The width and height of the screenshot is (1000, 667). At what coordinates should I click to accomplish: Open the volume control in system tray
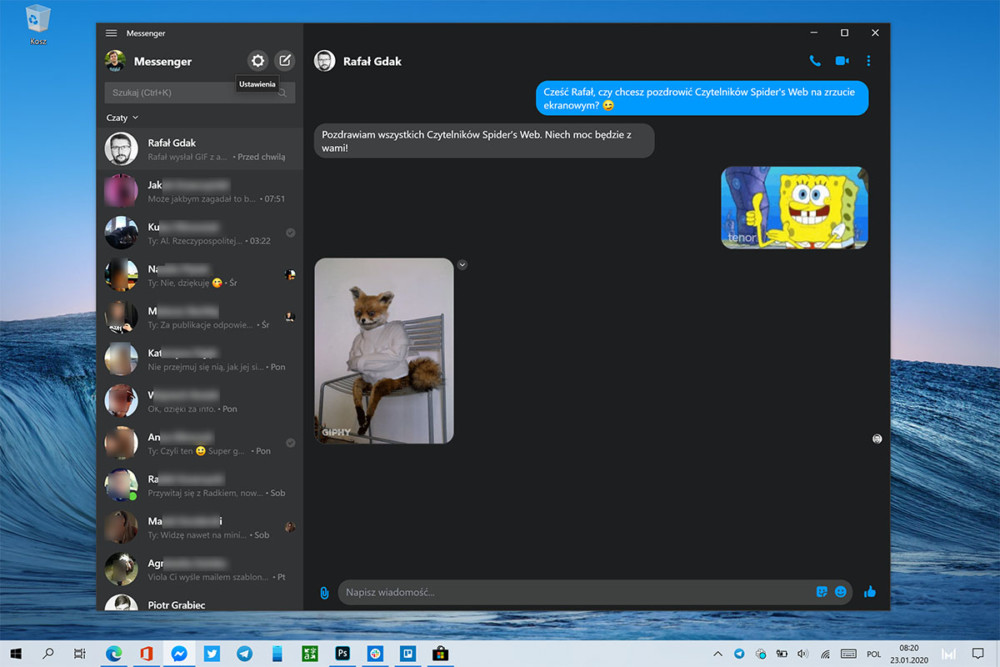[802, 654]
